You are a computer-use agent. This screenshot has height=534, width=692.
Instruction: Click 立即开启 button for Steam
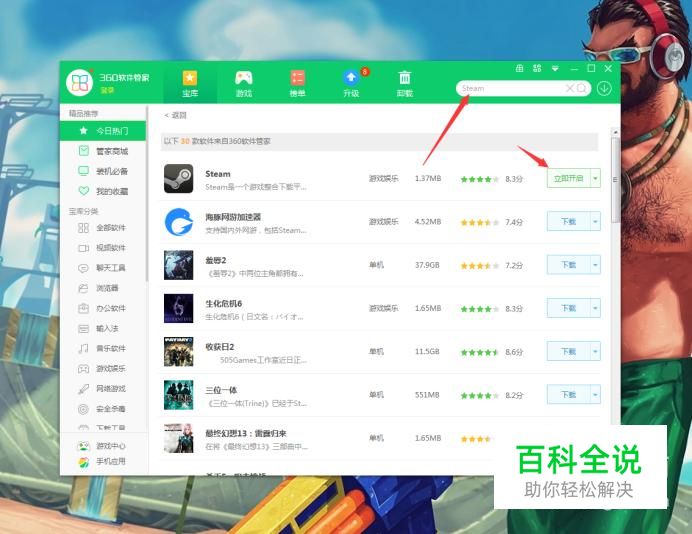coord(568,178)
